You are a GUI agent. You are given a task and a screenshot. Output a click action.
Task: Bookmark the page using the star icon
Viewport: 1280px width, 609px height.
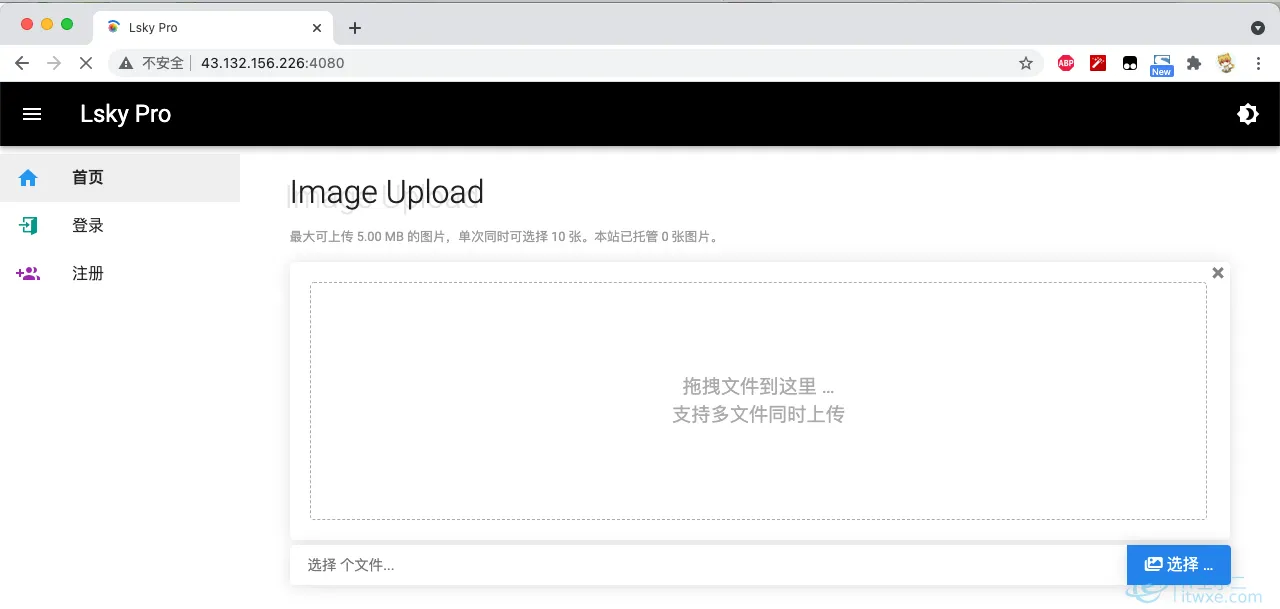click(1026, 62)
